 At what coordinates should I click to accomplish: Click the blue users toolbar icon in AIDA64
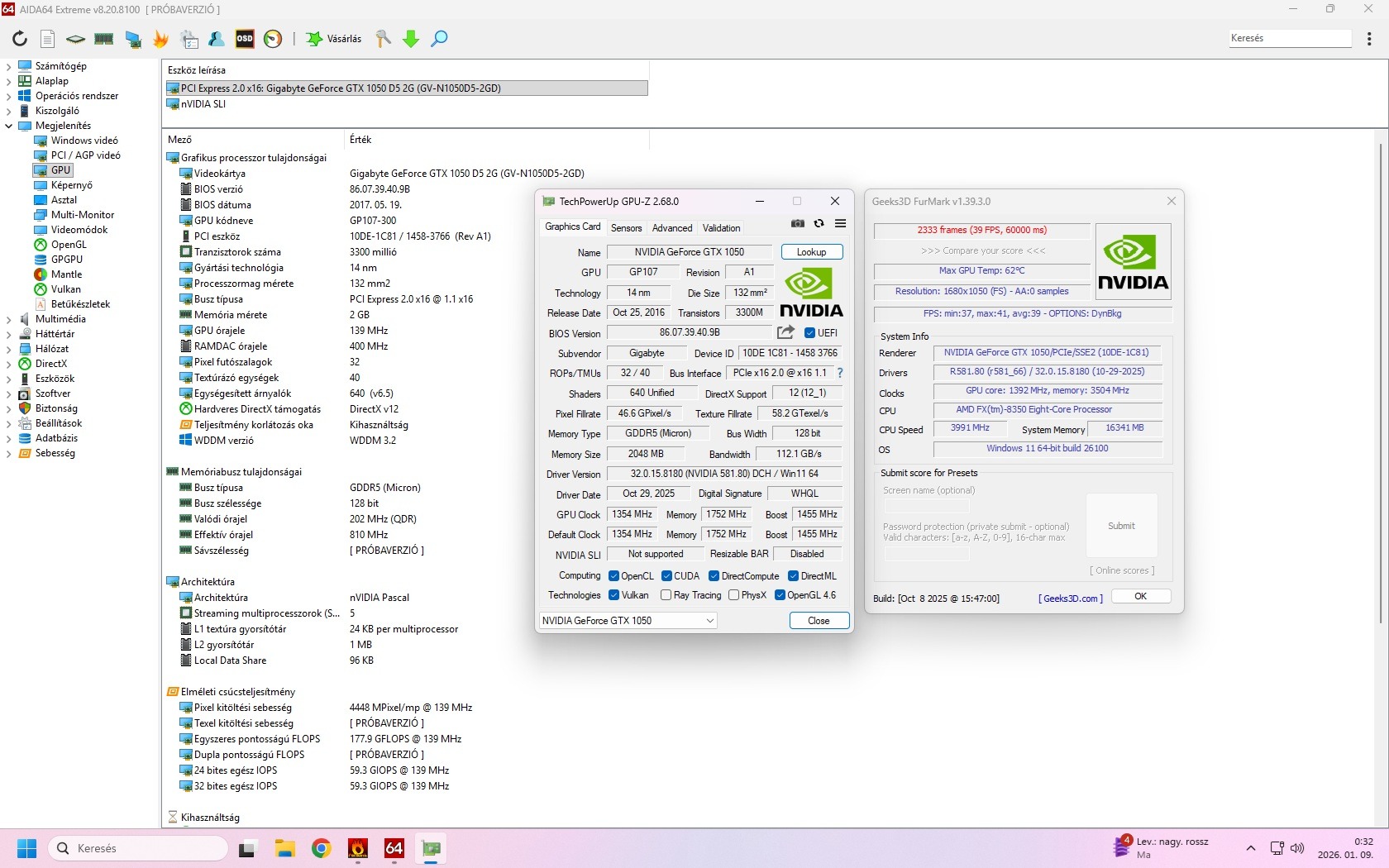pyautogui.click(x=217, y=39)
